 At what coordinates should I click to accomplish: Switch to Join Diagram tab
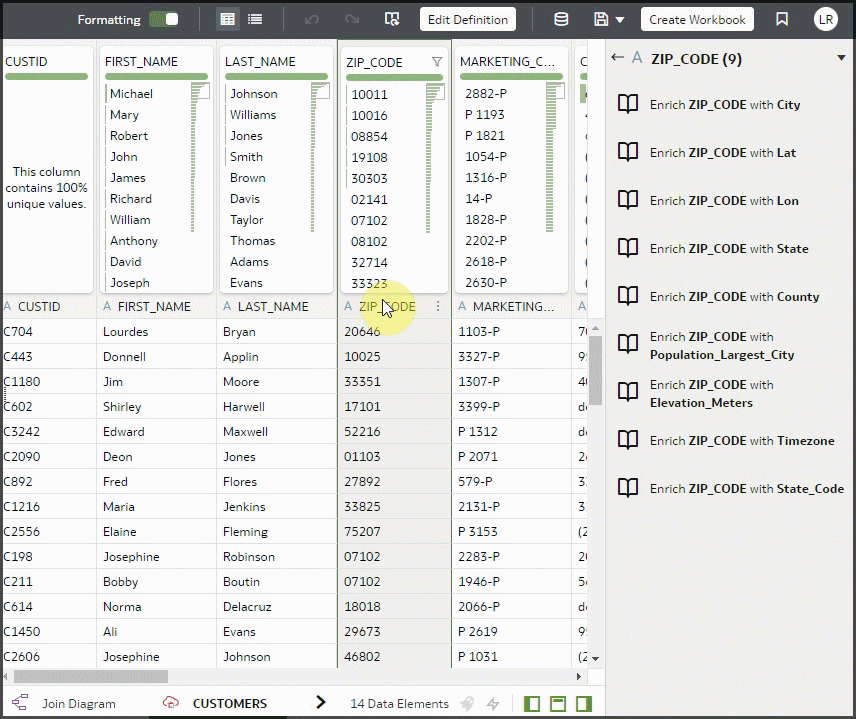tap(79, 704)
